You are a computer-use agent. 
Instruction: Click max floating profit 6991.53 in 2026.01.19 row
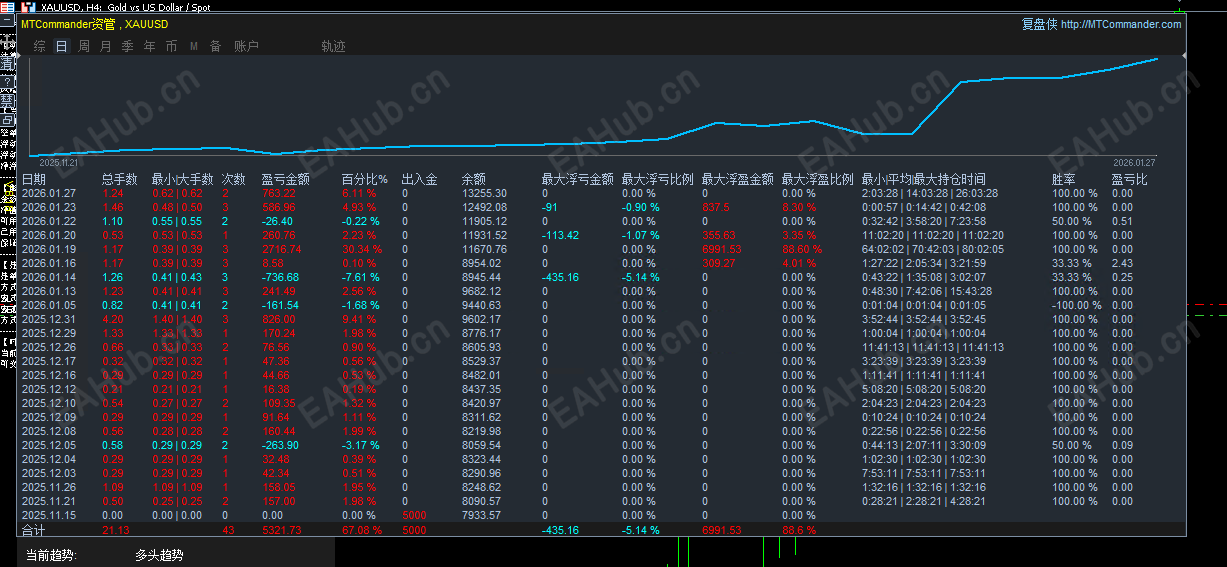click(x=721, y=249)
